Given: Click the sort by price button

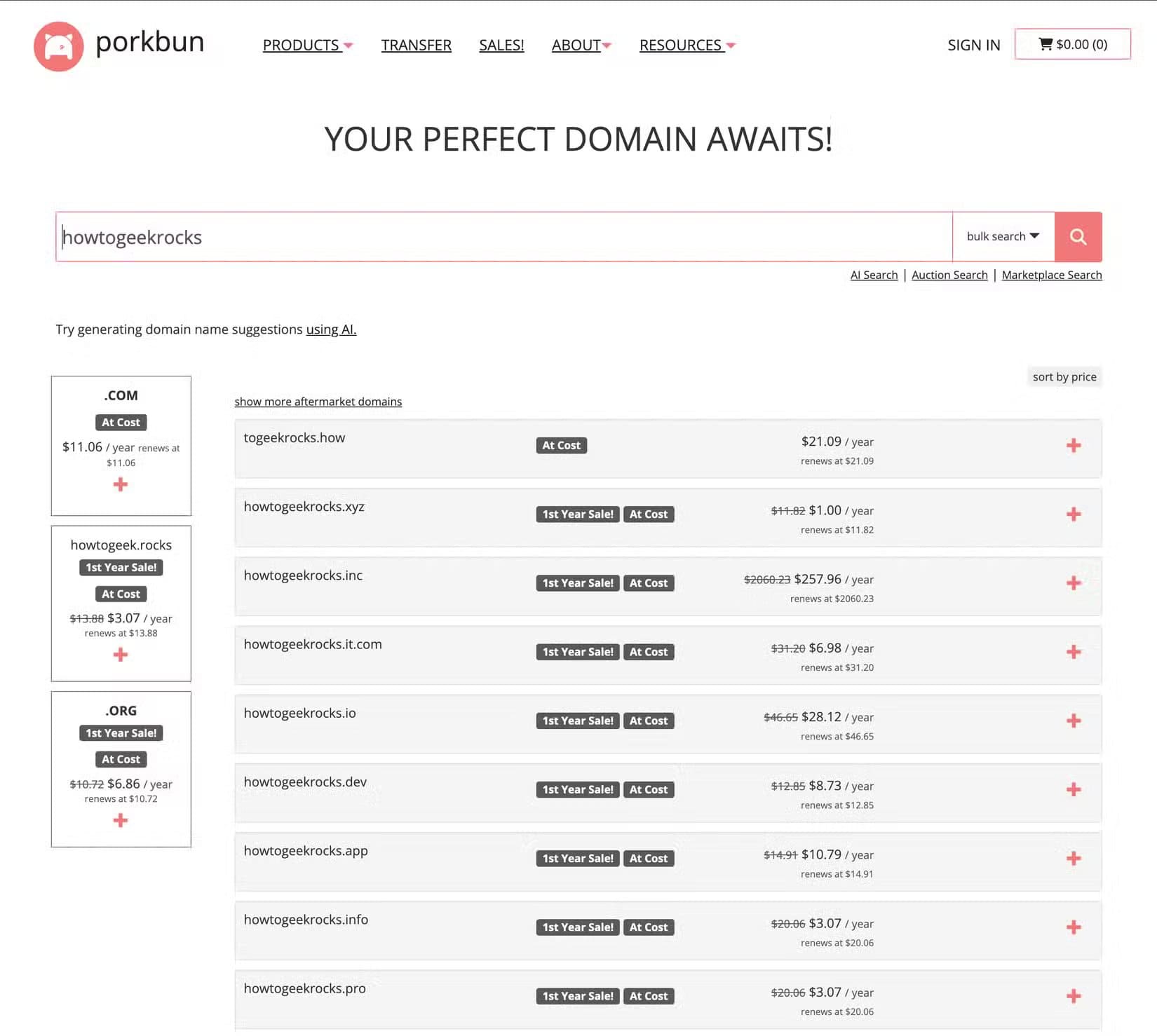Looking at the screenshot, I should 1064,377.
